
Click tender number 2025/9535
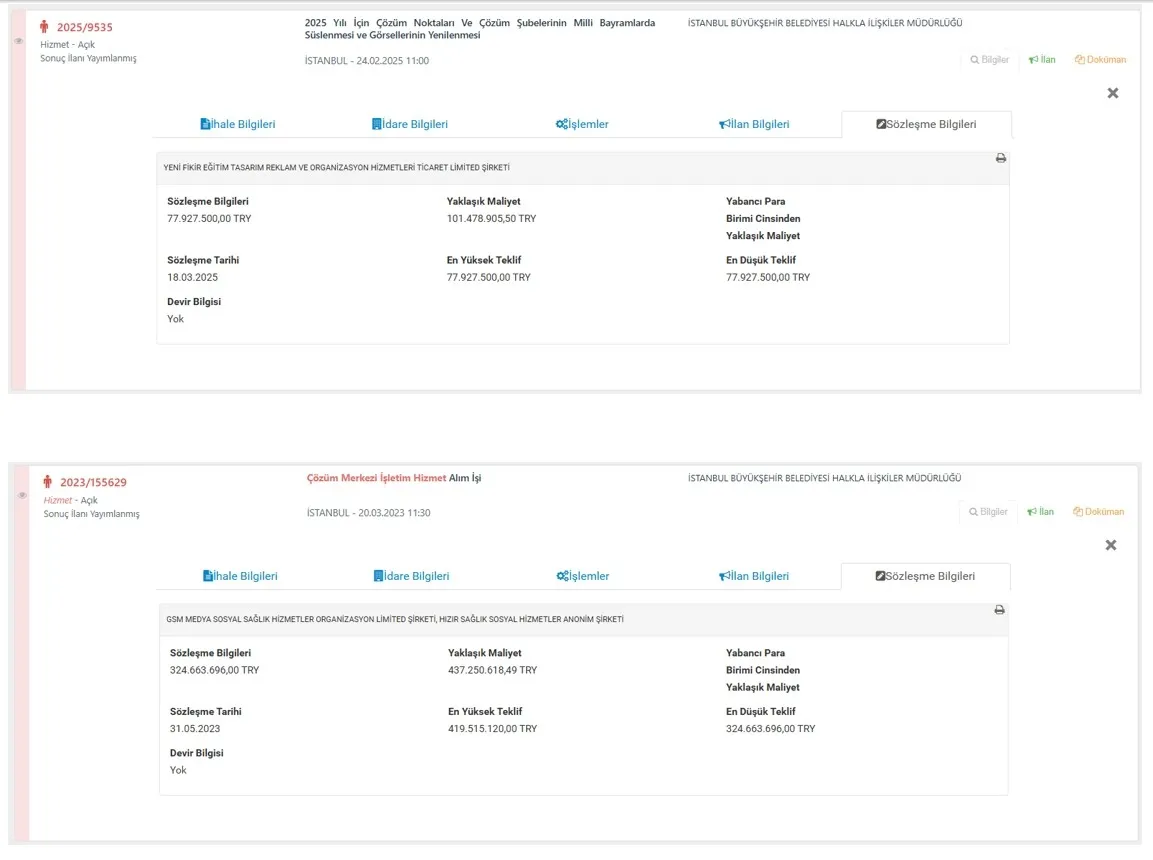point(85,27)
